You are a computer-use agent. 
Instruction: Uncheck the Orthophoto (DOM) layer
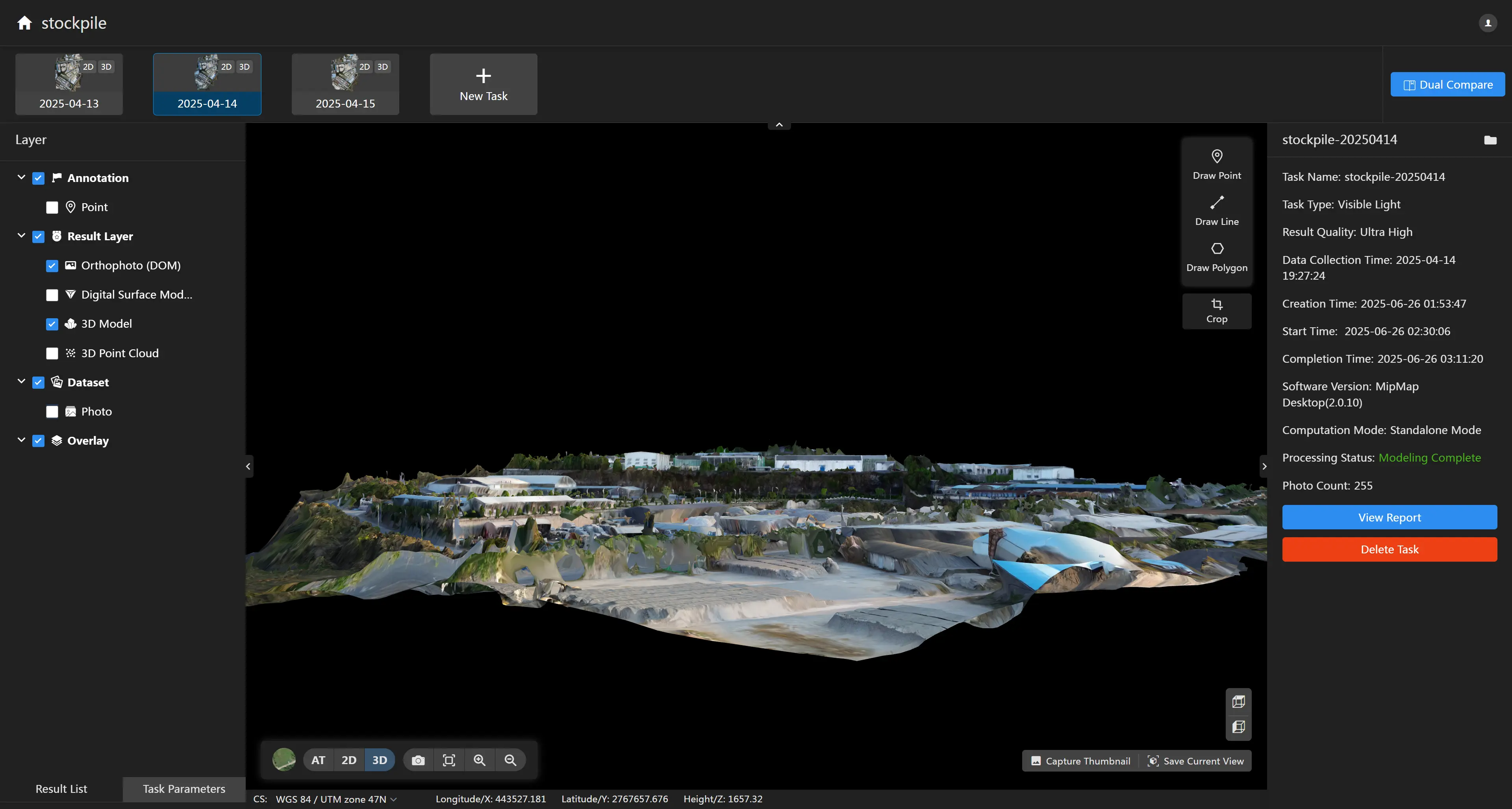[52, 266]
